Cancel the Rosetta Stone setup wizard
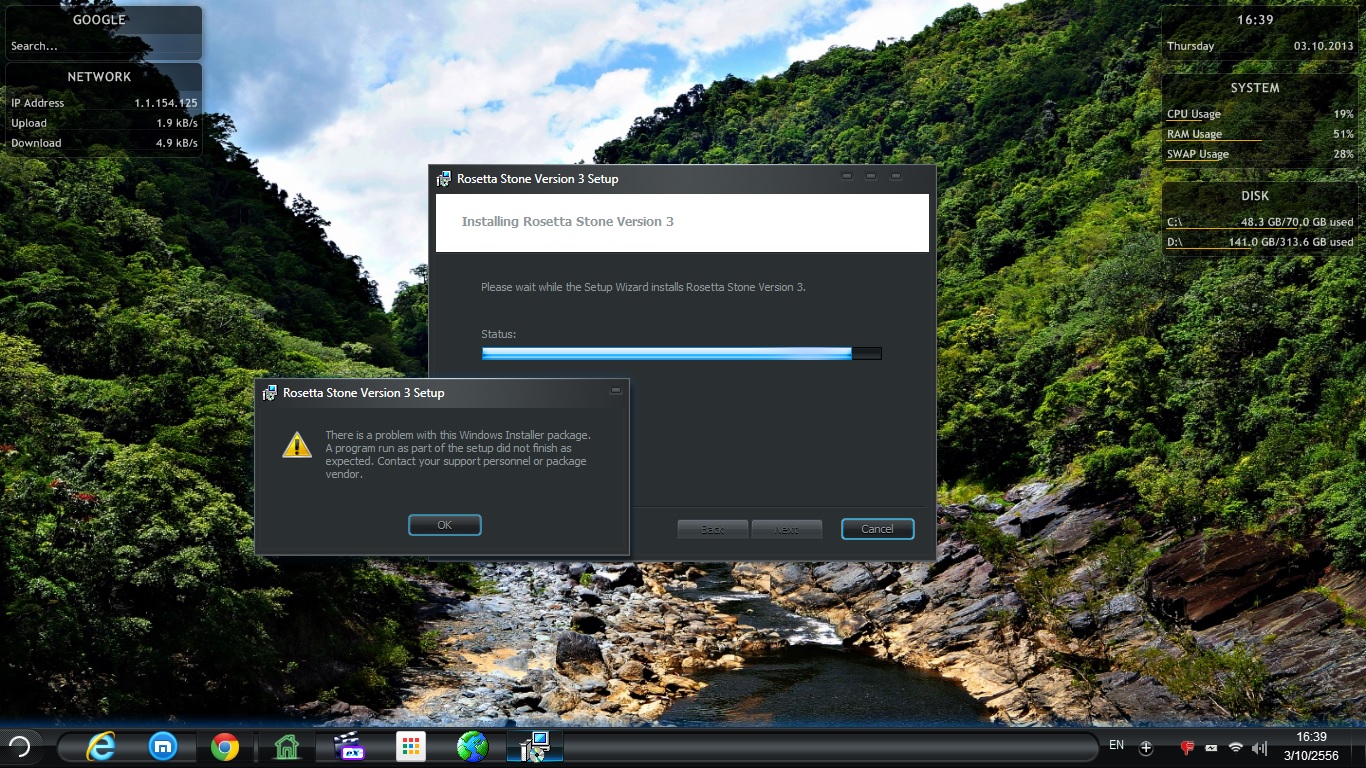This screenshot has height=768, width=1366. pos(878,529)
